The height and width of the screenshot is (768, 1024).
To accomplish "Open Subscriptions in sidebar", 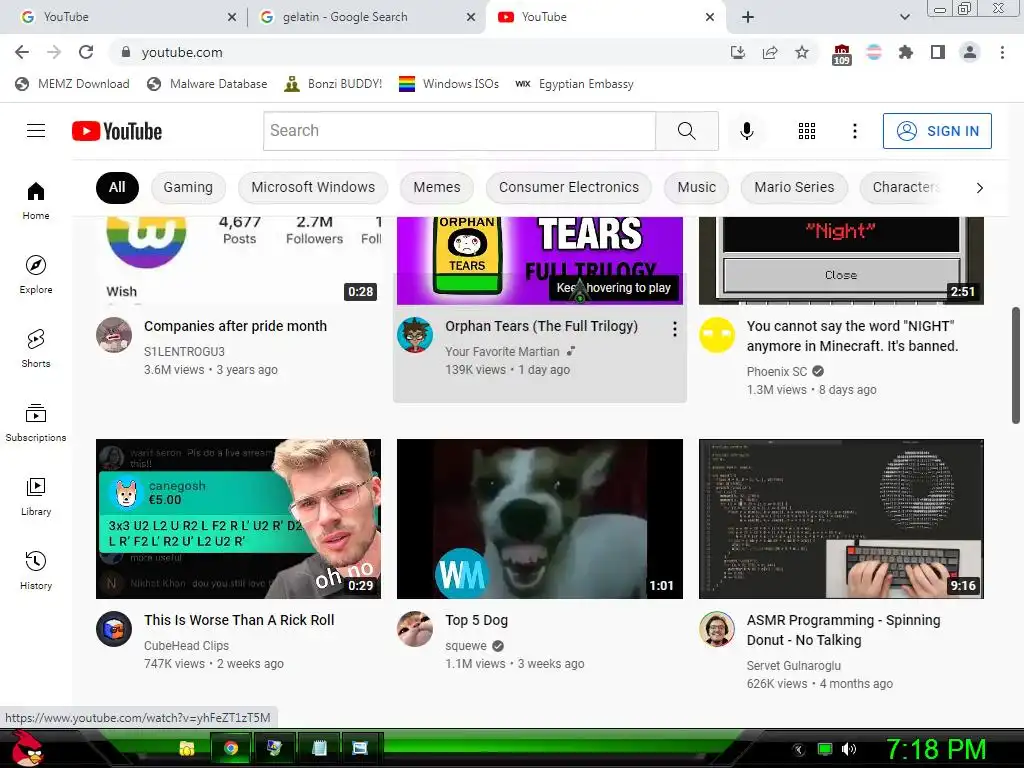I will pyautogui.click(x=36, y=423).
